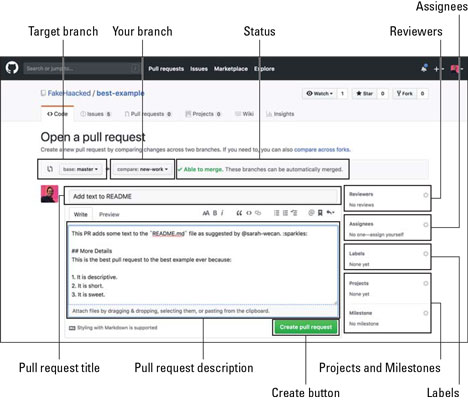Click the Reviewers gear icon
This screenshot has height=400, width=468.
pos(426,195)
